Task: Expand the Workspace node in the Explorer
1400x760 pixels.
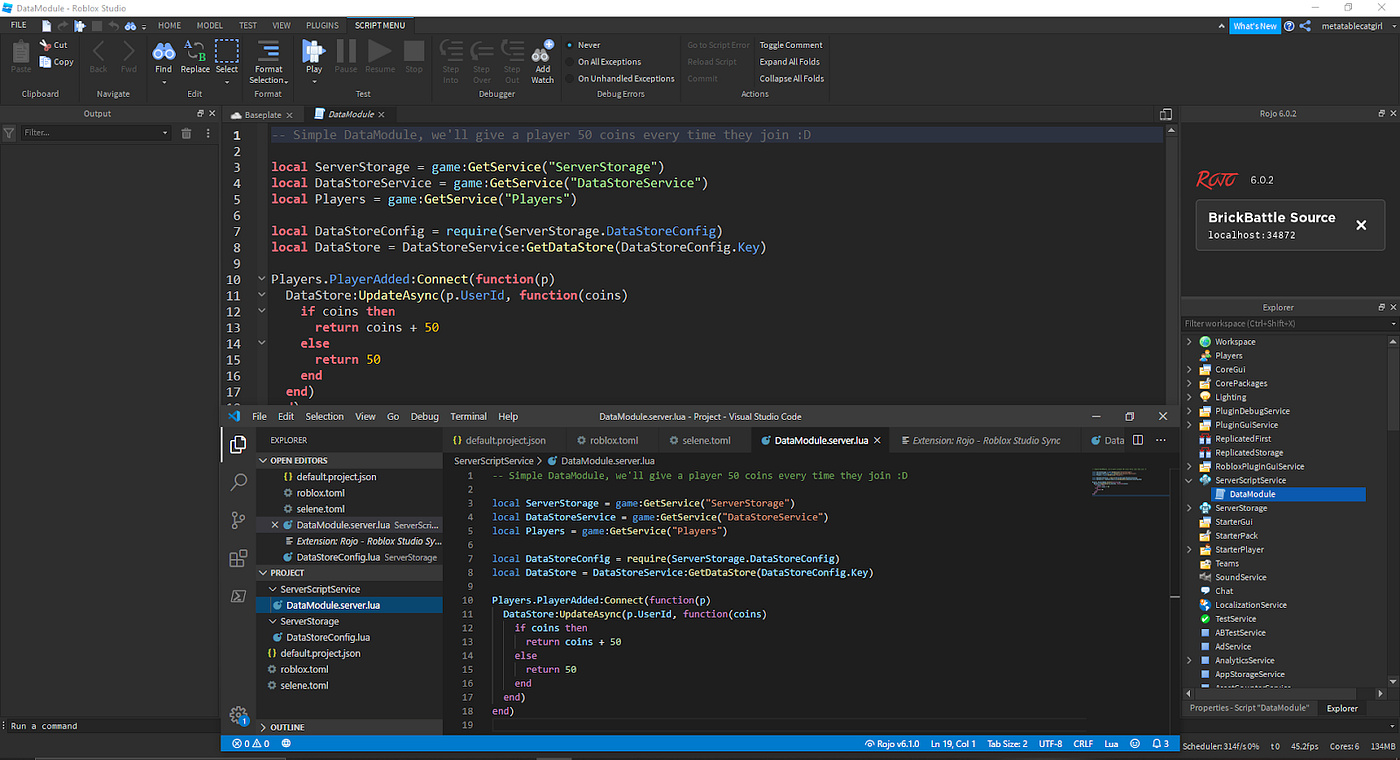Action: pos(1188,341)
